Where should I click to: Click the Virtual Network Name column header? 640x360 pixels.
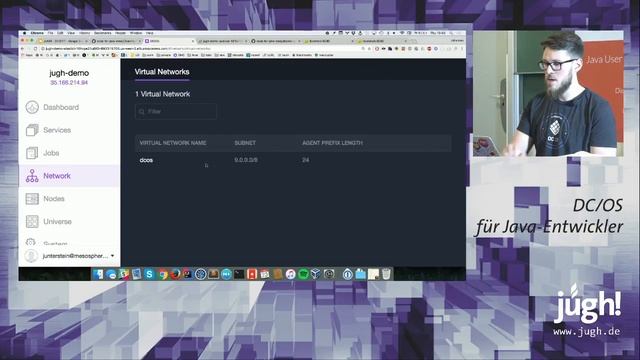173,143
